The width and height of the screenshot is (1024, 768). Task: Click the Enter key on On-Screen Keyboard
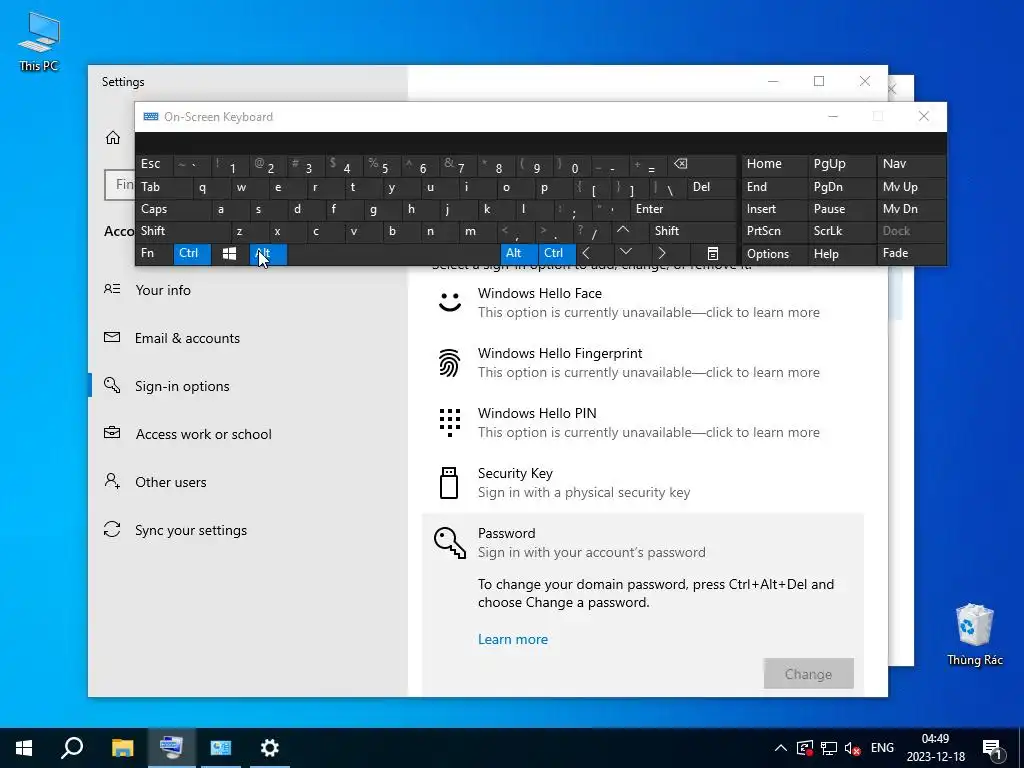[683, 209]
